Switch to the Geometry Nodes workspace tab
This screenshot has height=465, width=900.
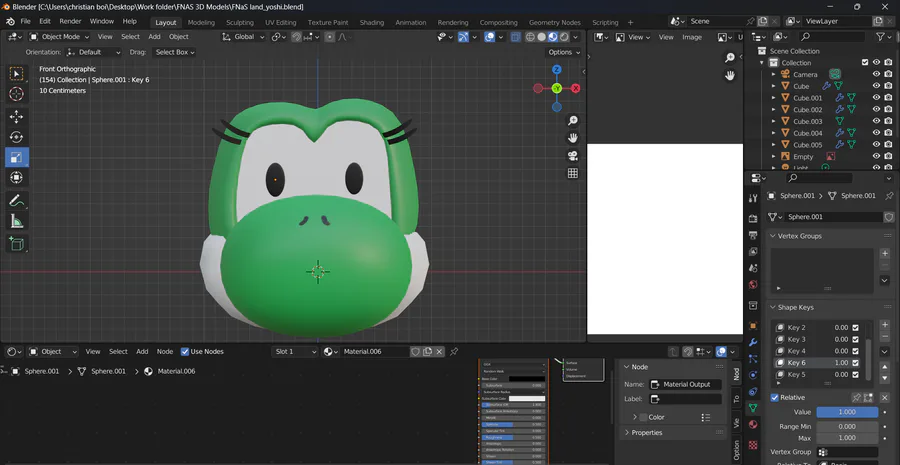click(554, 22)
